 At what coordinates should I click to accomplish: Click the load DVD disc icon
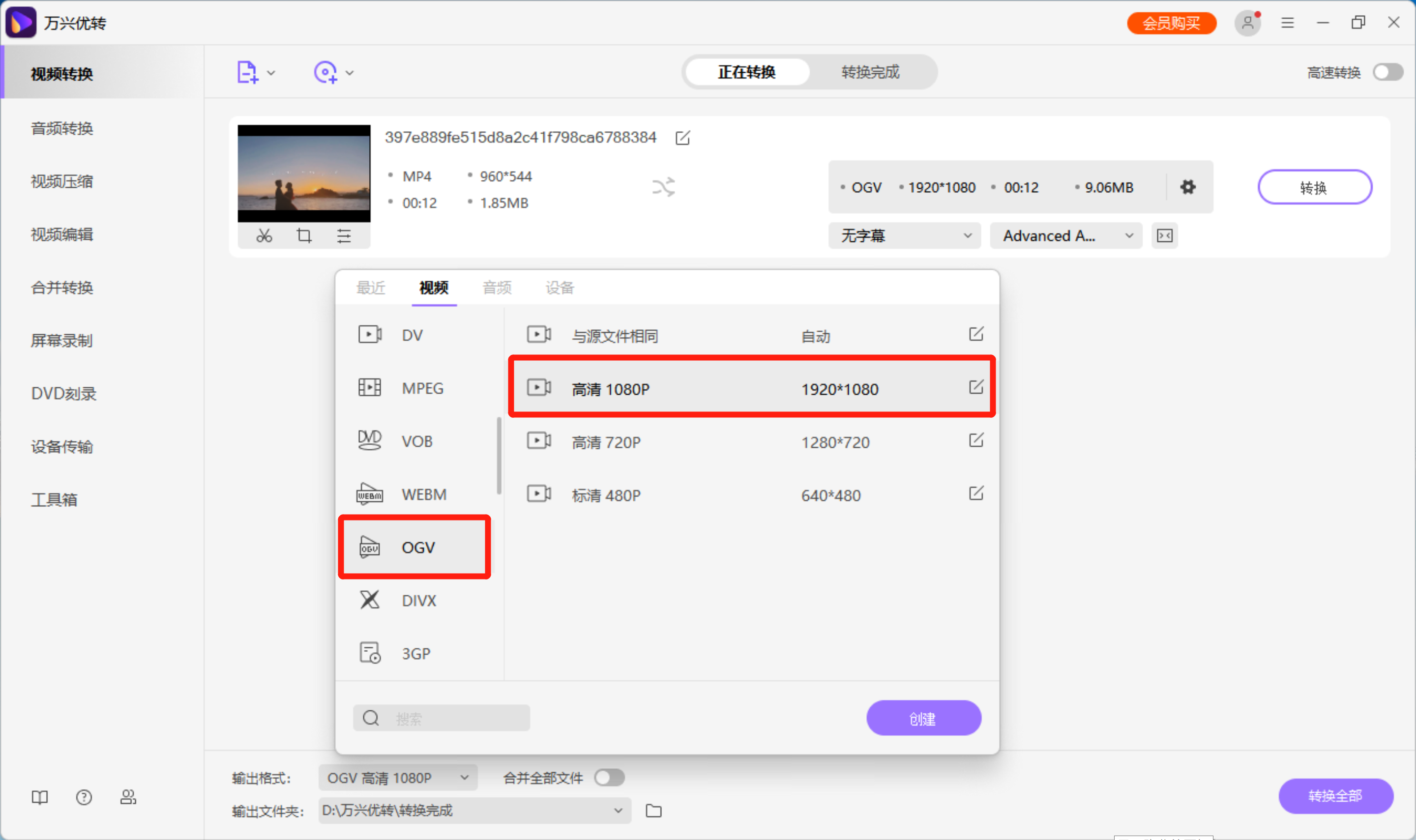point(325,72)
